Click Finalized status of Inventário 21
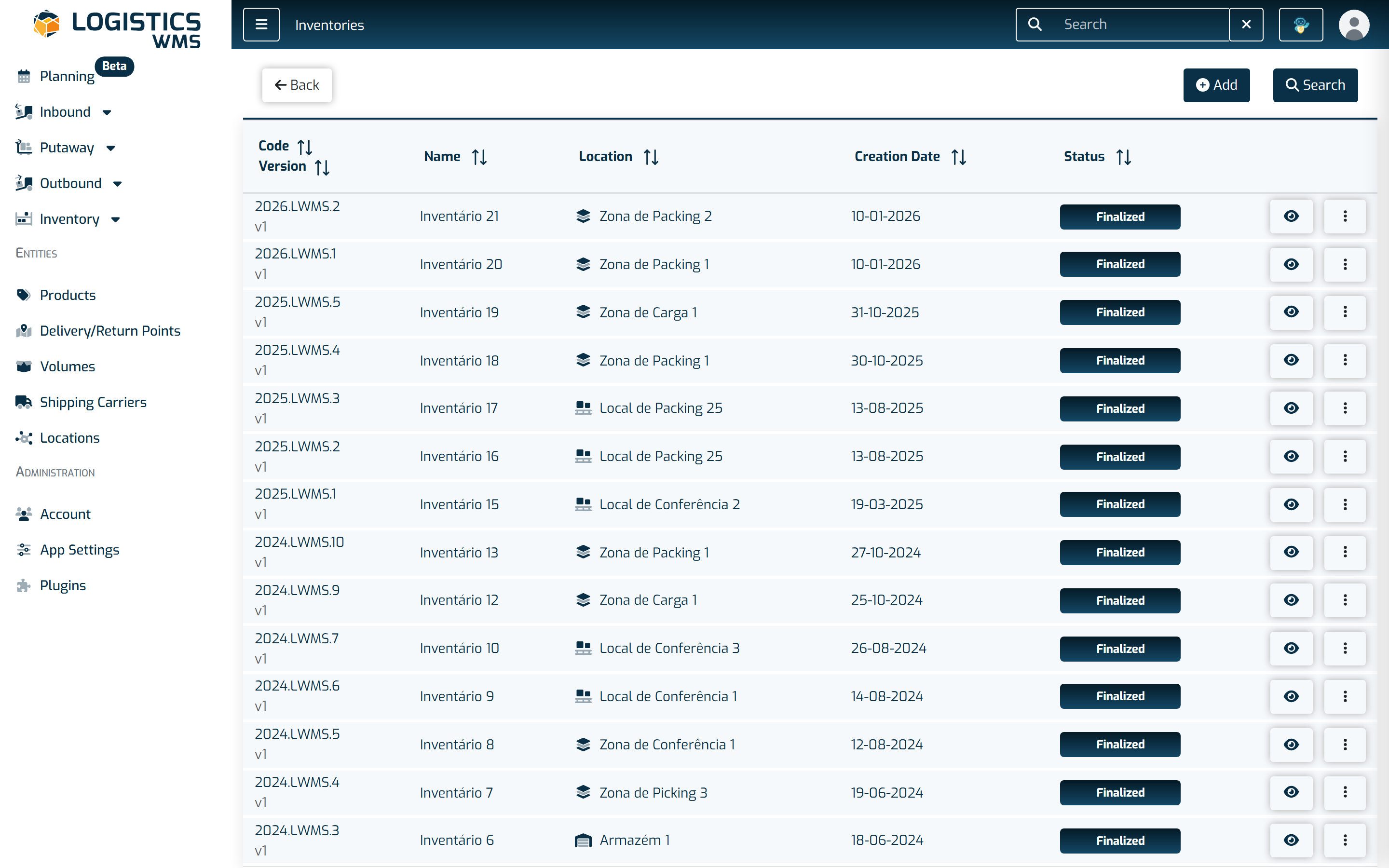 (1120, 217)
